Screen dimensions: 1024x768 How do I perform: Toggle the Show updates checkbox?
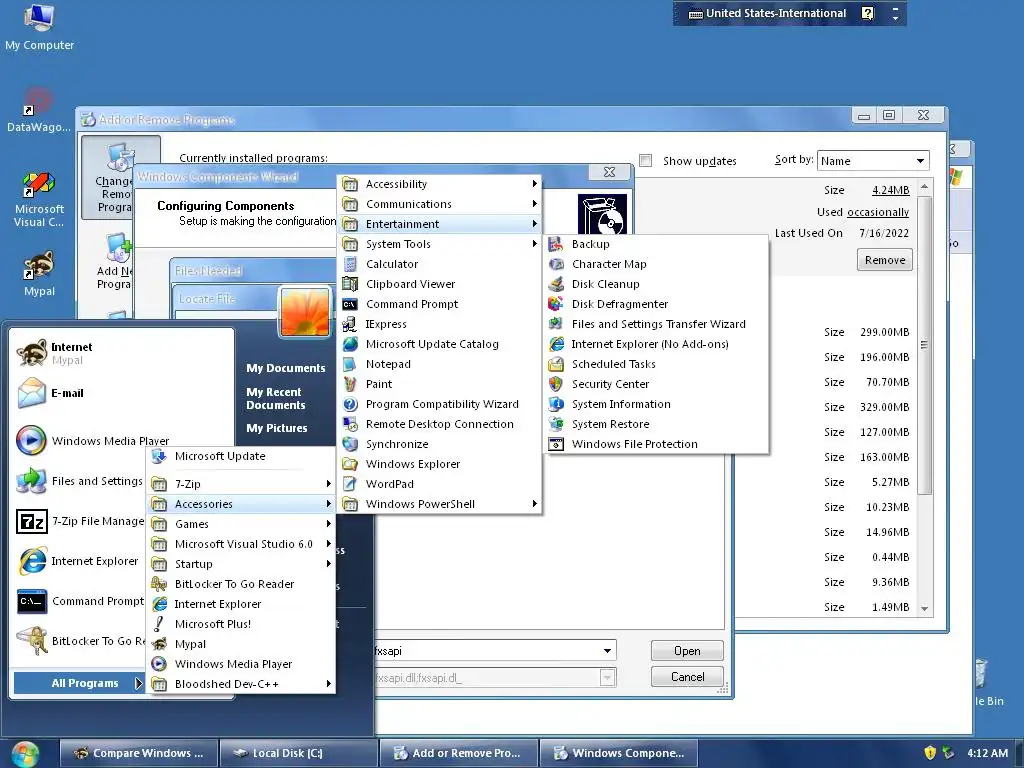tap(645, 161)
